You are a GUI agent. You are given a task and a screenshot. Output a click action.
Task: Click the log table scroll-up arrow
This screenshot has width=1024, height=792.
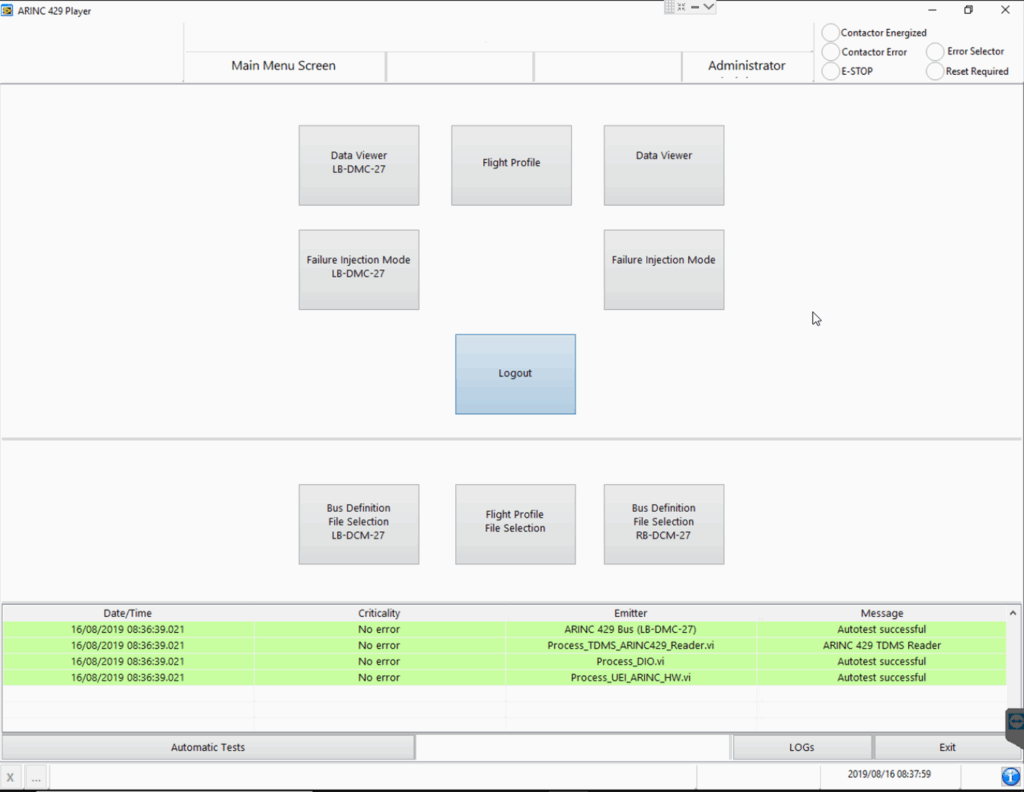coord(1013,613)
